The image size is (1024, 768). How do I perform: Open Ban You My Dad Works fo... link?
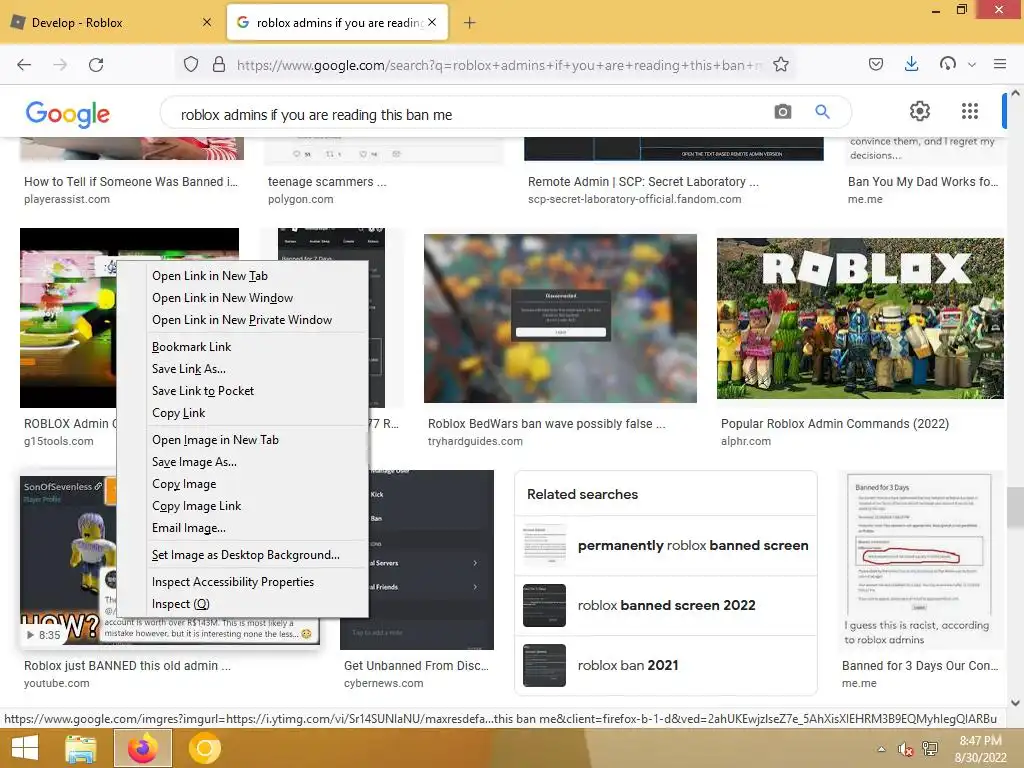[x=923, y=182]
